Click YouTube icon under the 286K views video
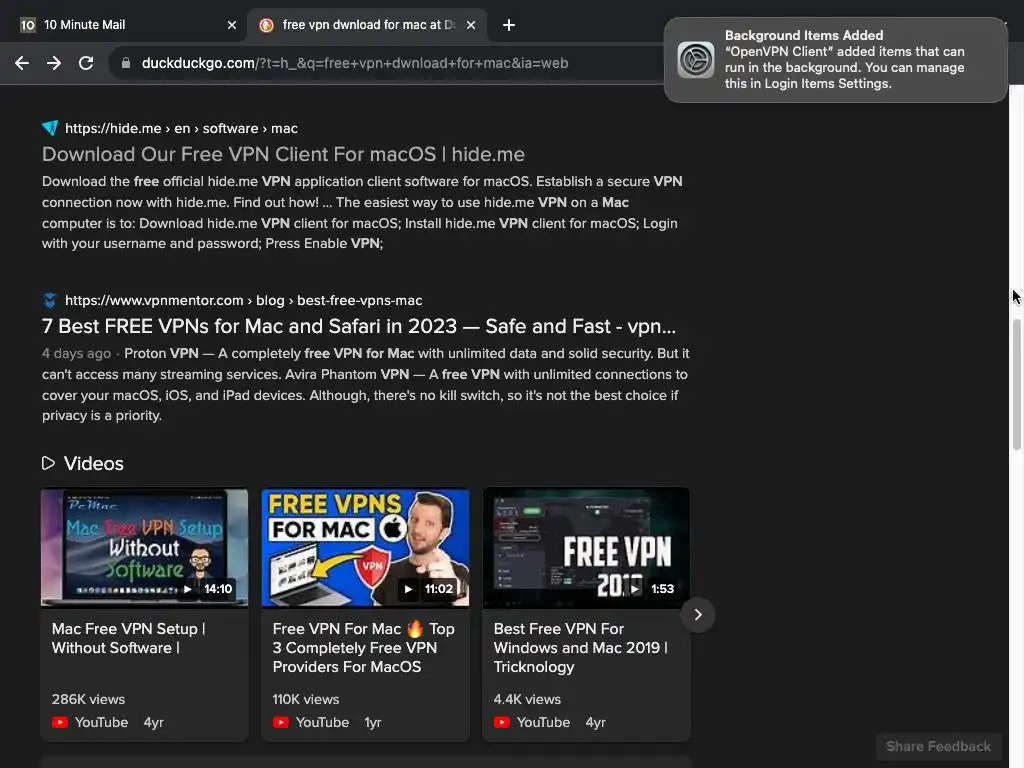1024x768 pixels. pyautogui.click(x=60, y=722)
